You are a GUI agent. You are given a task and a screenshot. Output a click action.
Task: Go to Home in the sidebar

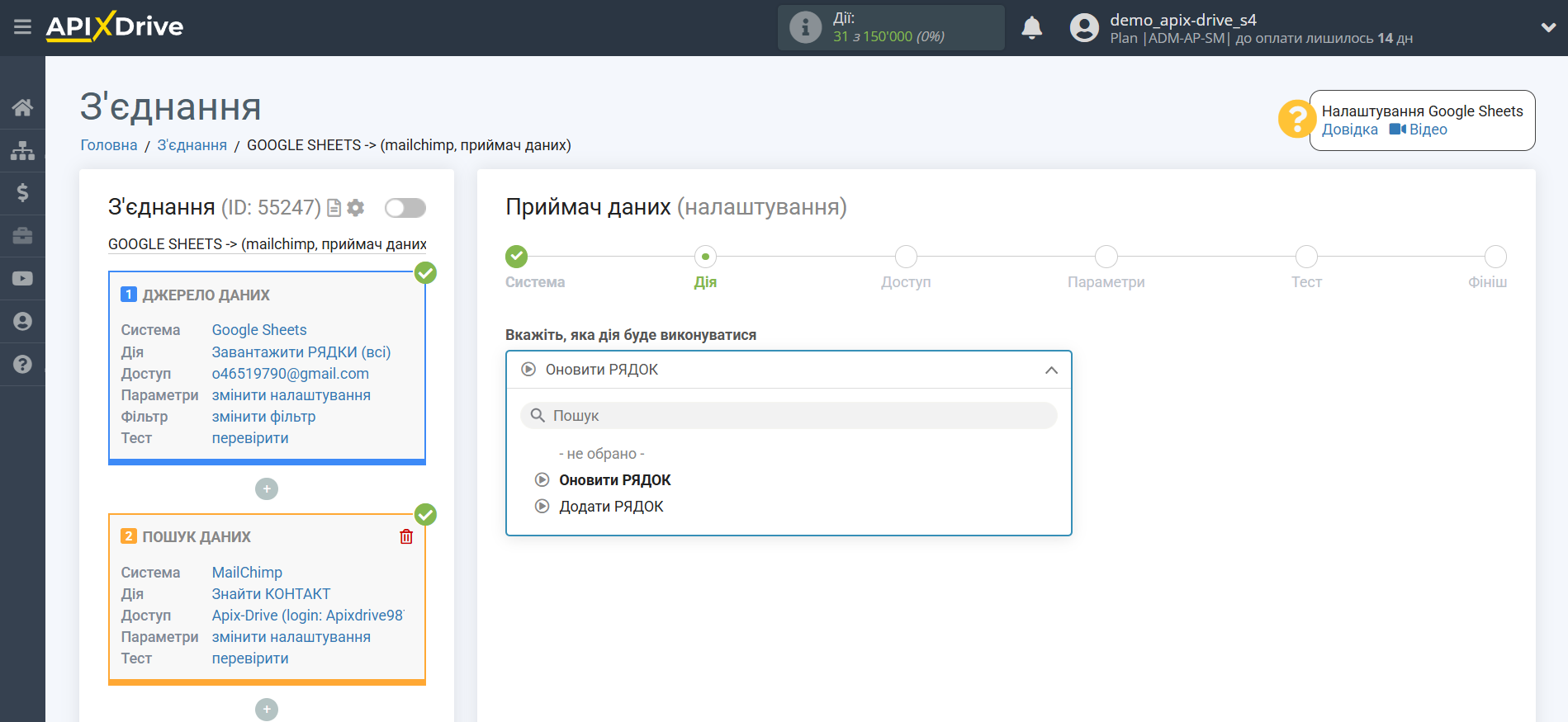click(x=22, y=107)
